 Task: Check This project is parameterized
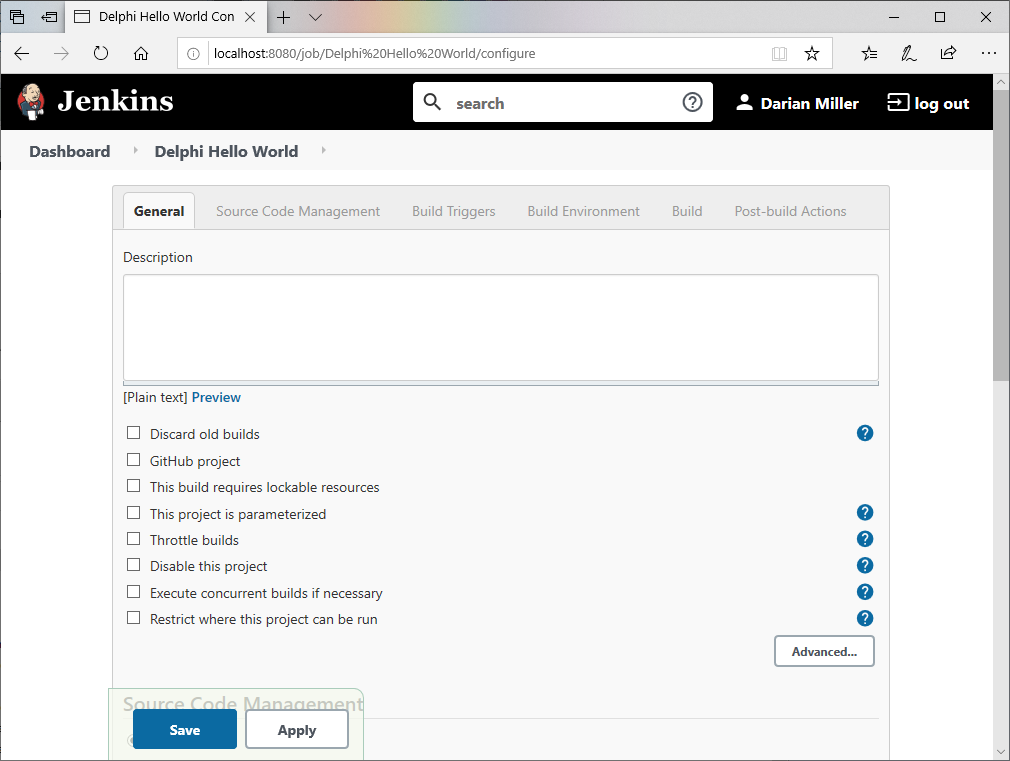(x=133, y=512)
